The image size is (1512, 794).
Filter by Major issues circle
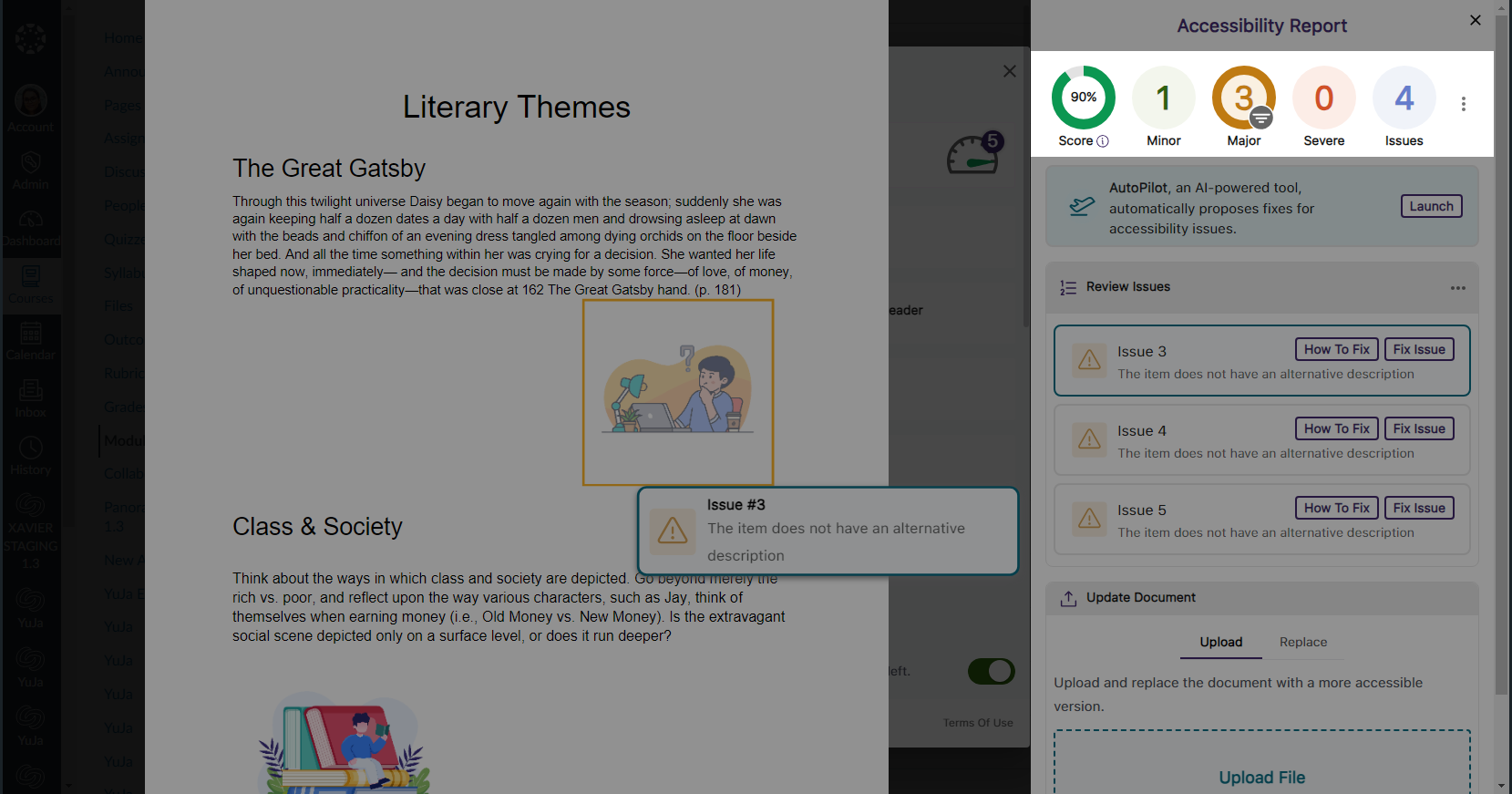click(1243, 98)
